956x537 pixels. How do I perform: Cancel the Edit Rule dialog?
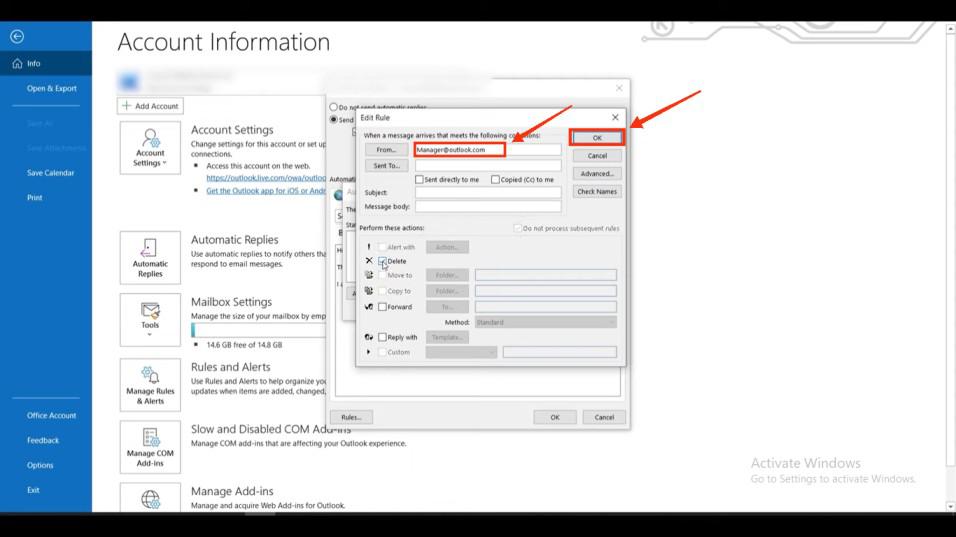pos(597,156)
